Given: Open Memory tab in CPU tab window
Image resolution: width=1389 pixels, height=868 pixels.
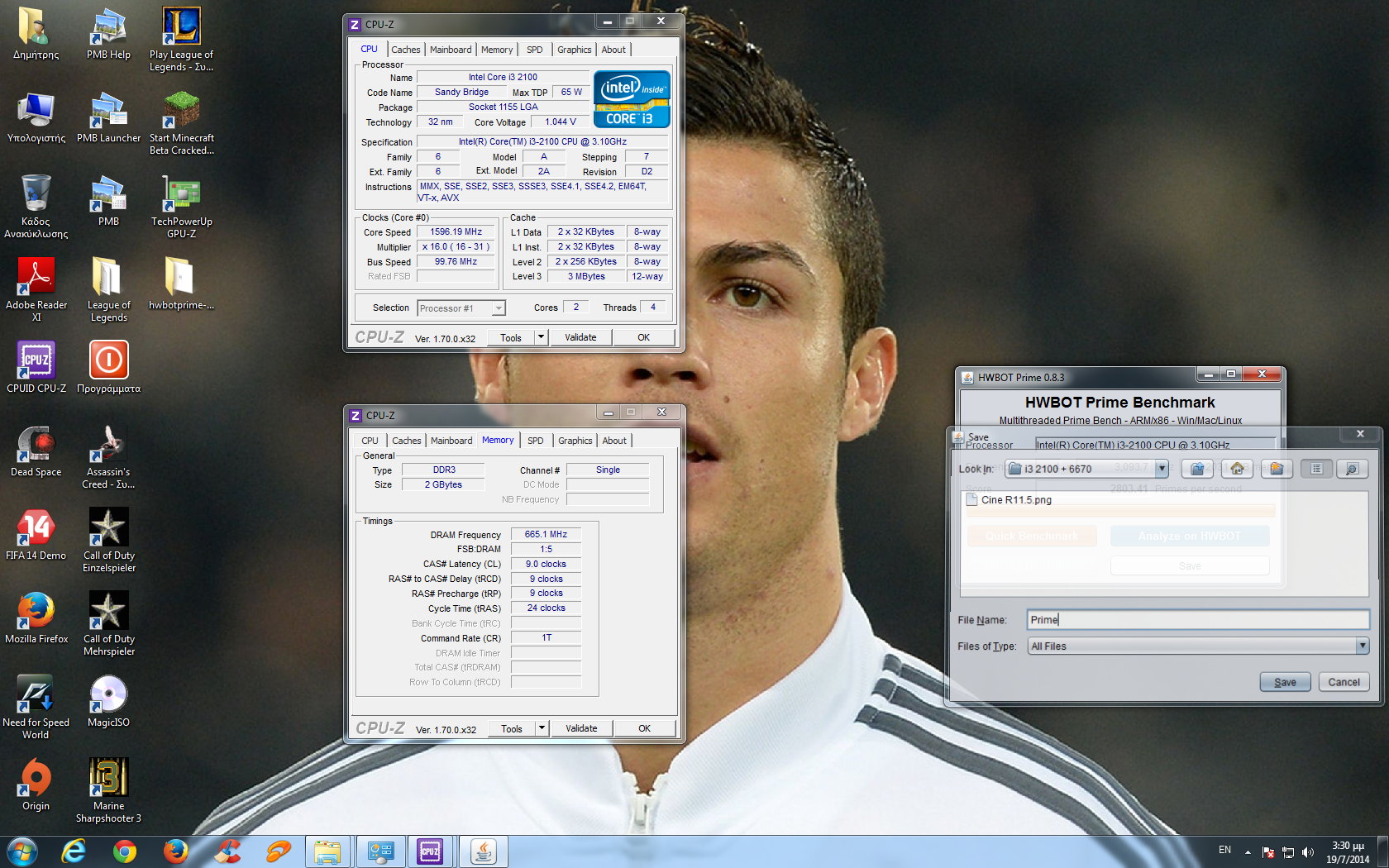Looking at the screenshot, I should coord(497,50).
